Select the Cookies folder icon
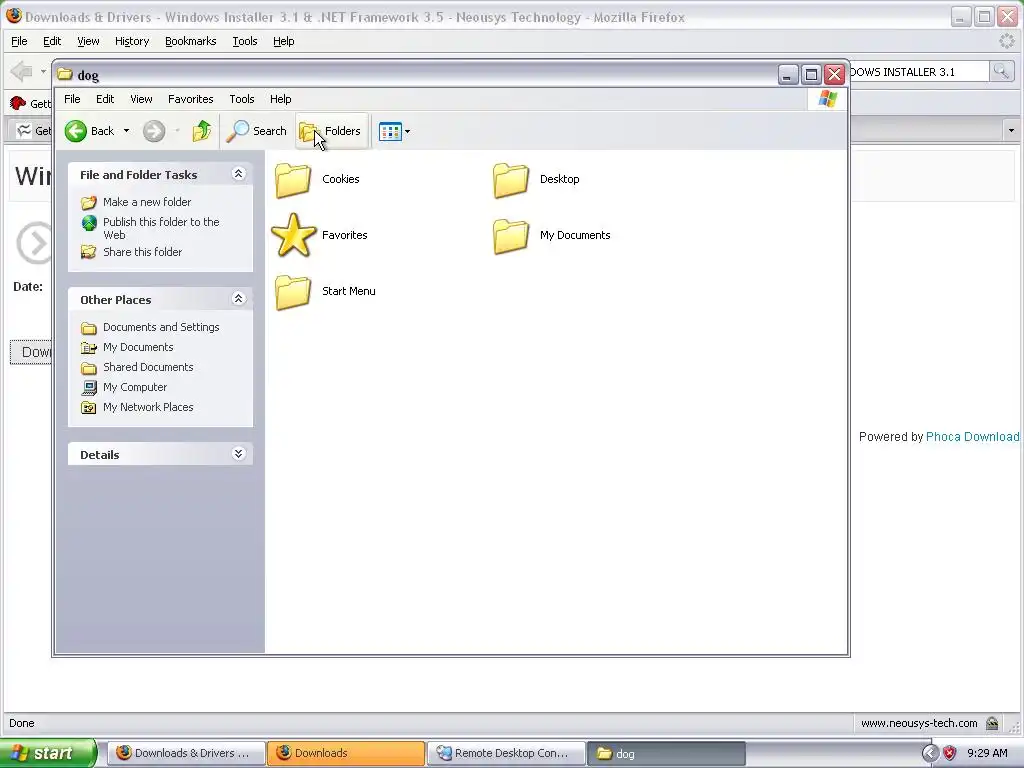This screenshot has height=768, width=1024. 293,180
